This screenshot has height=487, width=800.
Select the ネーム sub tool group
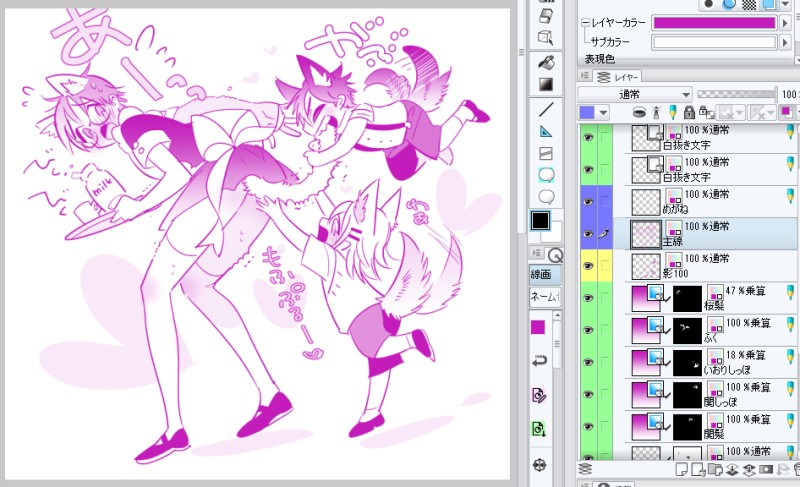[544, 297]
